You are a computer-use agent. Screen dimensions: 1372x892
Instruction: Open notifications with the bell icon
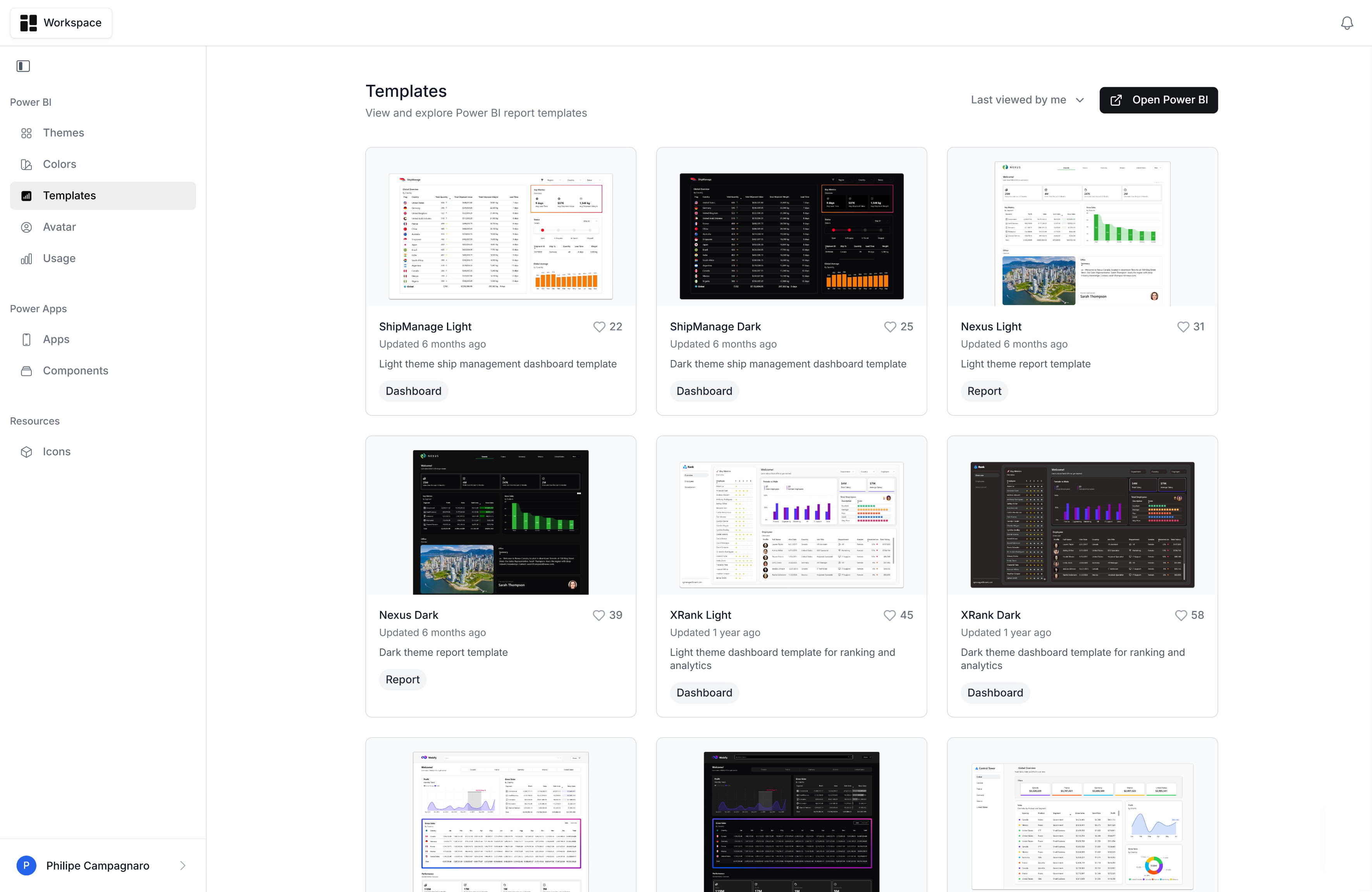[1347, 22]
